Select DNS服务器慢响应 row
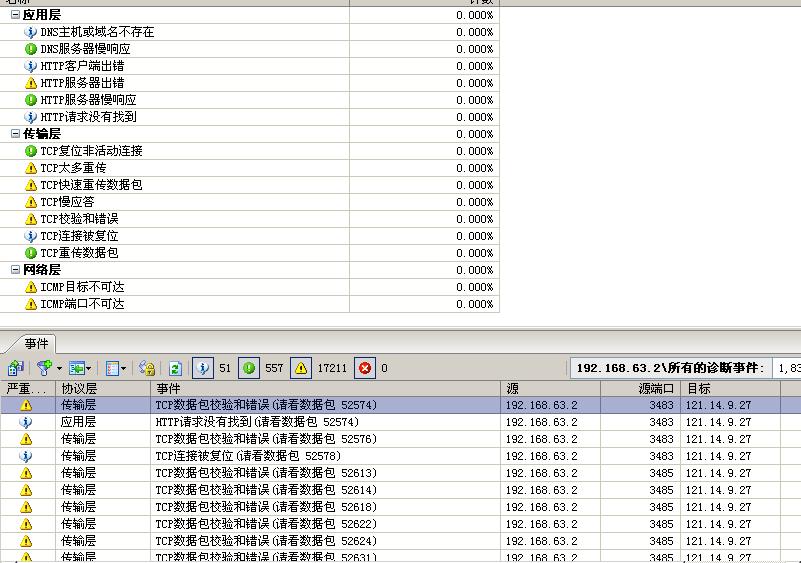801x563 pixels. (250, 49)
